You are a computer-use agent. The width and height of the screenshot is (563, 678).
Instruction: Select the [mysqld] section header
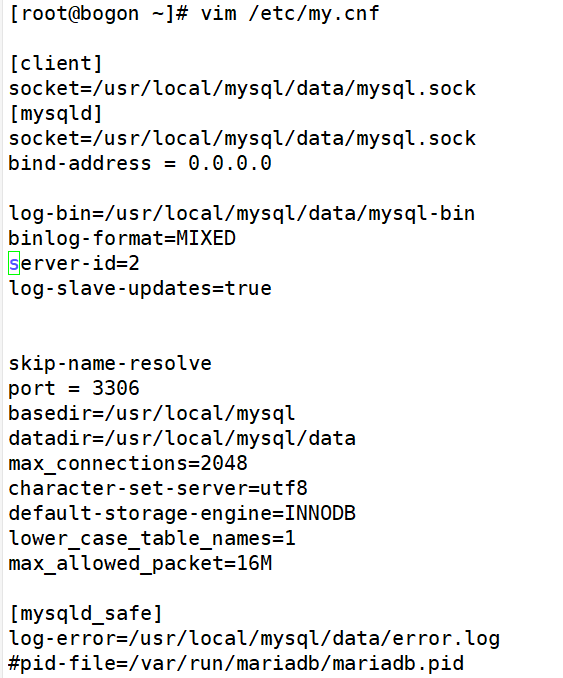[56, 114]
